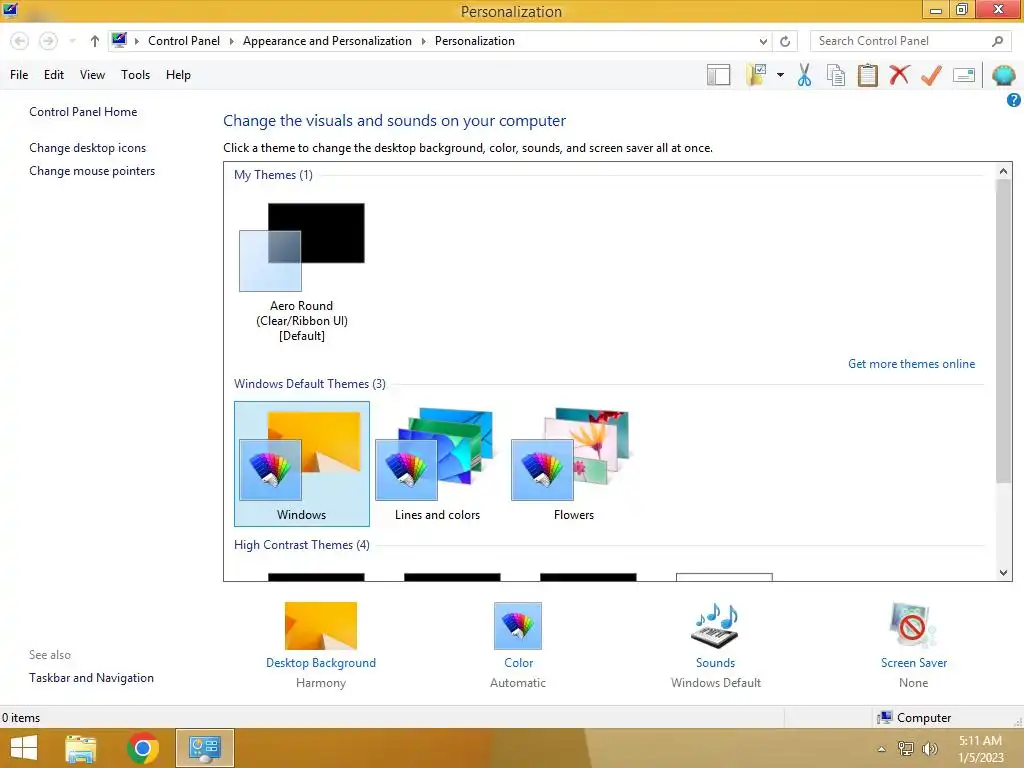Image resolution: width=1024 pixels, height=768 pixels.
Task: Click the orange checkmark Properties icon
Action: click(931, 75)
